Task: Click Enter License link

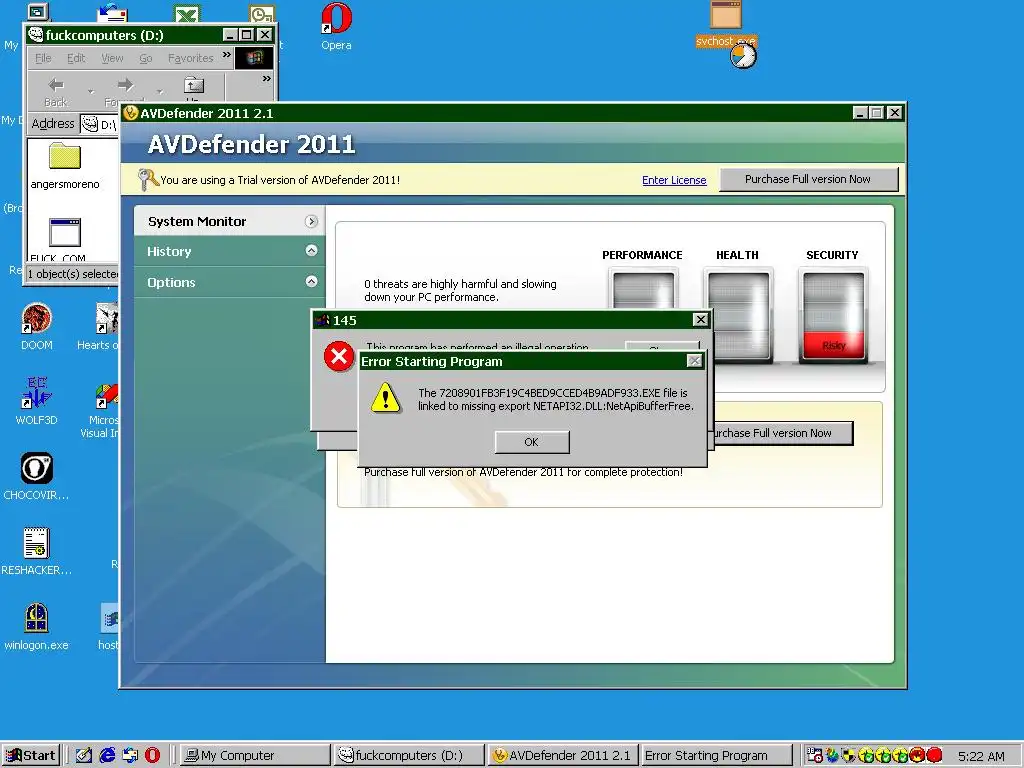Action: [674, 180]
